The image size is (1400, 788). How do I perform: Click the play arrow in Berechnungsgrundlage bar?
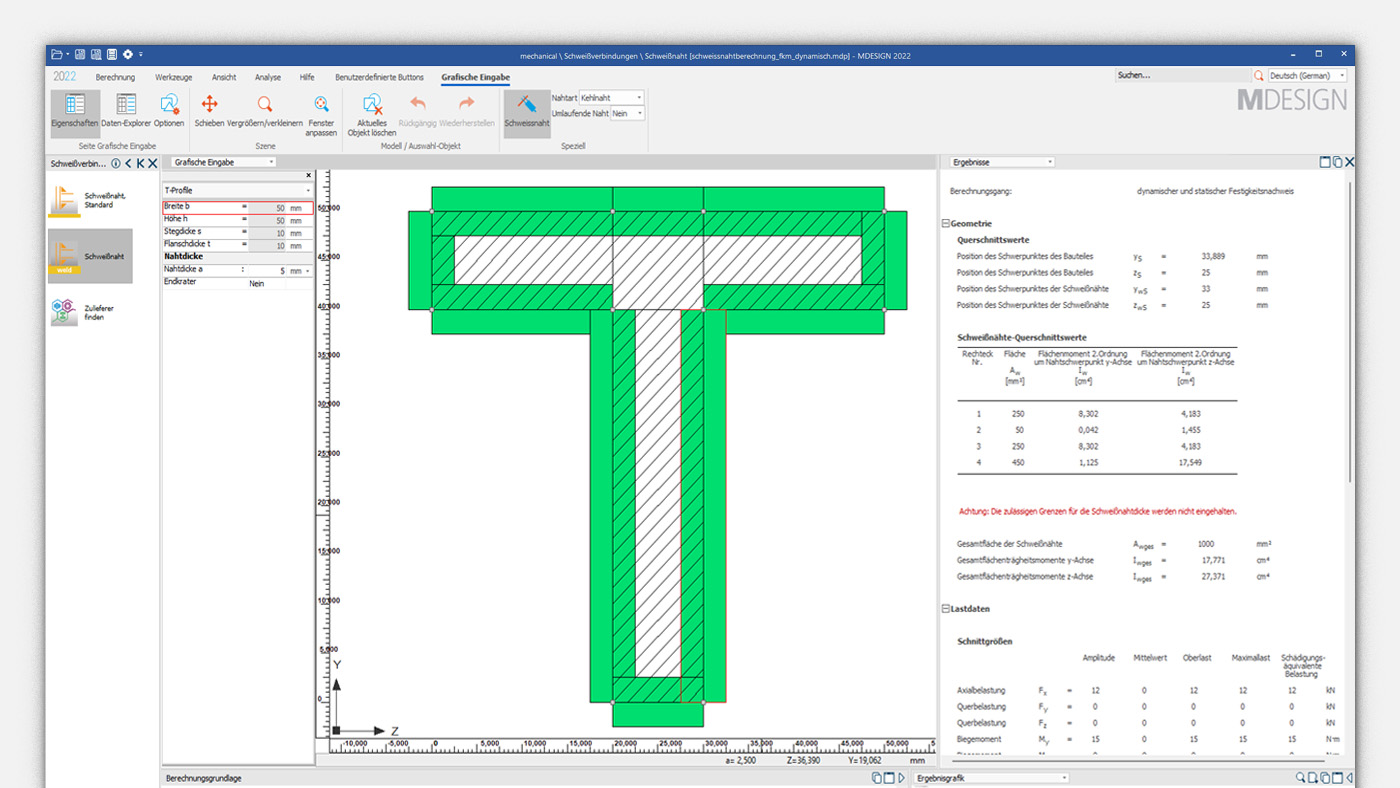[901, 777]
